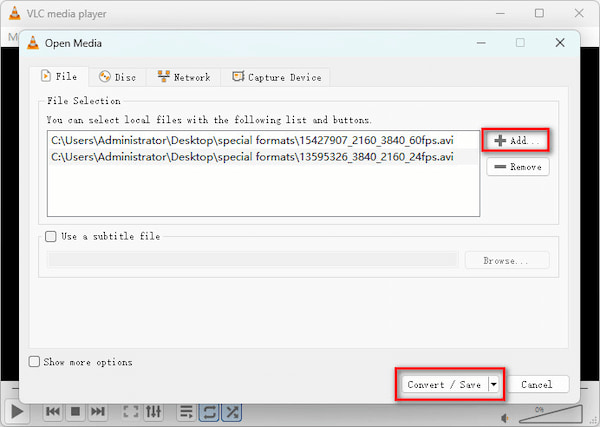
Task: Click the Play button in VLC main window
Action: [16, 412]
